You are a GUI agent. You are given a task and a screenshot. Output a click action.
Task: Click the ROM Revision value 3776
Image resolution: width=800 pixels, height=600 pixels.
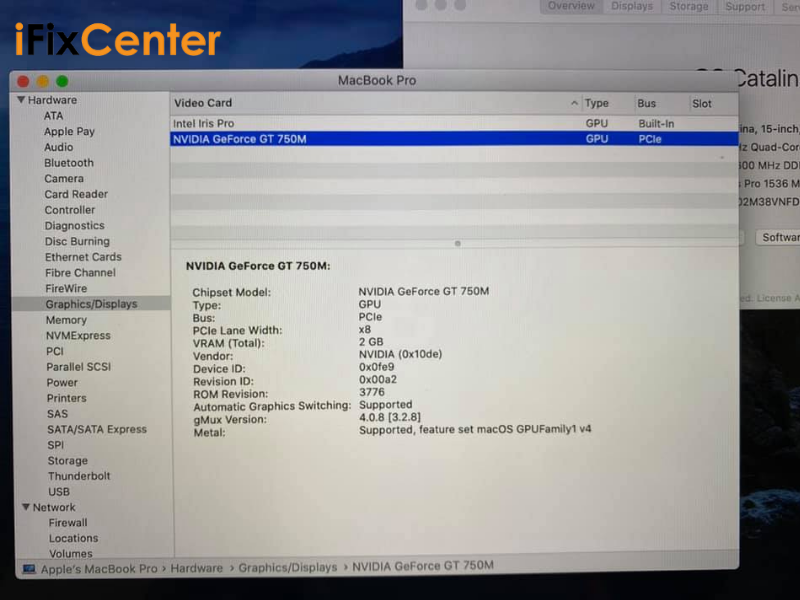371,392
